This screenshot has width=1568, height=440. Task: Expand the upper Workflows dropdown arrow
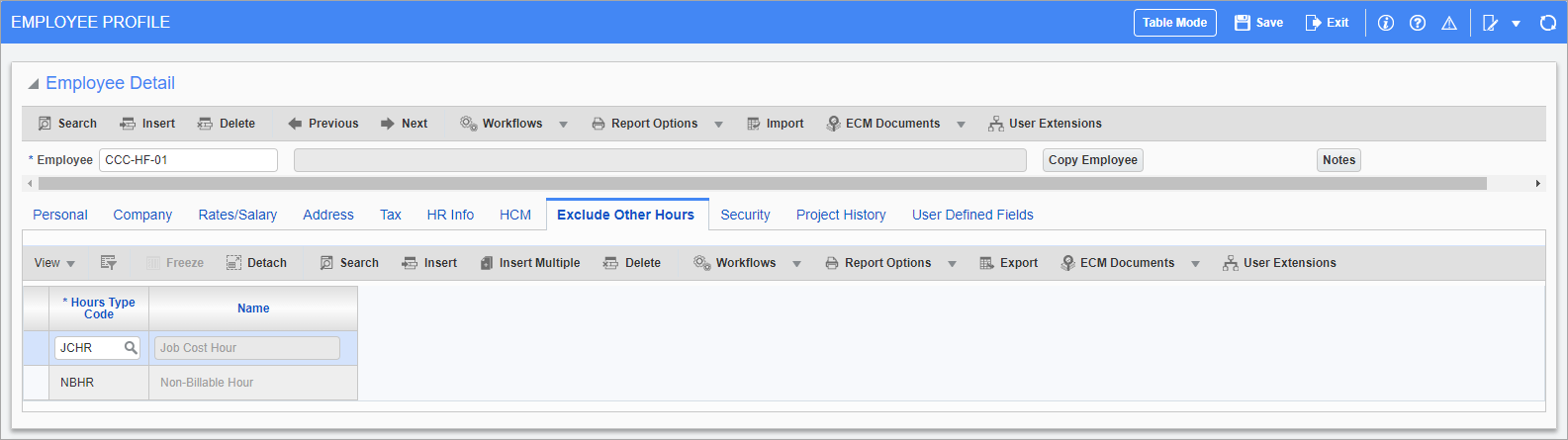pyautogui.click(x=563, y=125)
